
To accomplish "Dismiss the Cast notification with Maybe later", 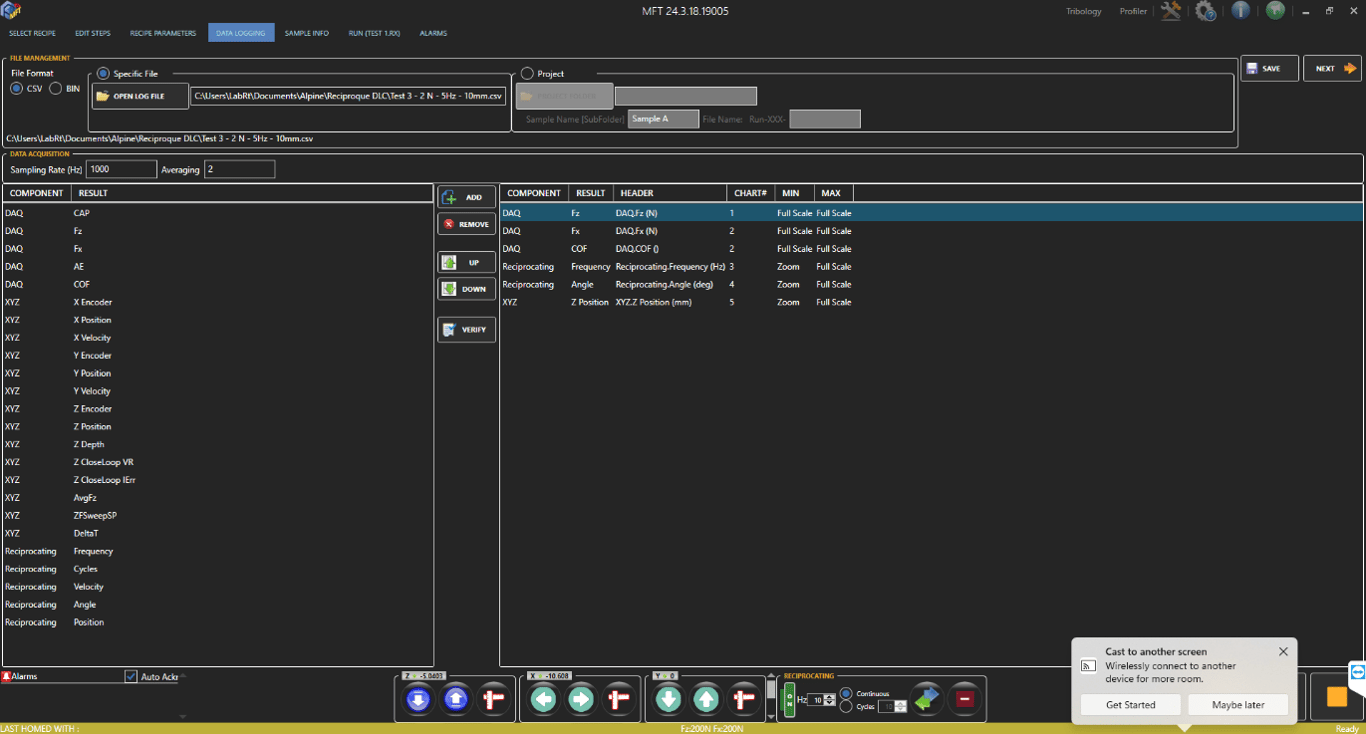I will pos(1238,704).
